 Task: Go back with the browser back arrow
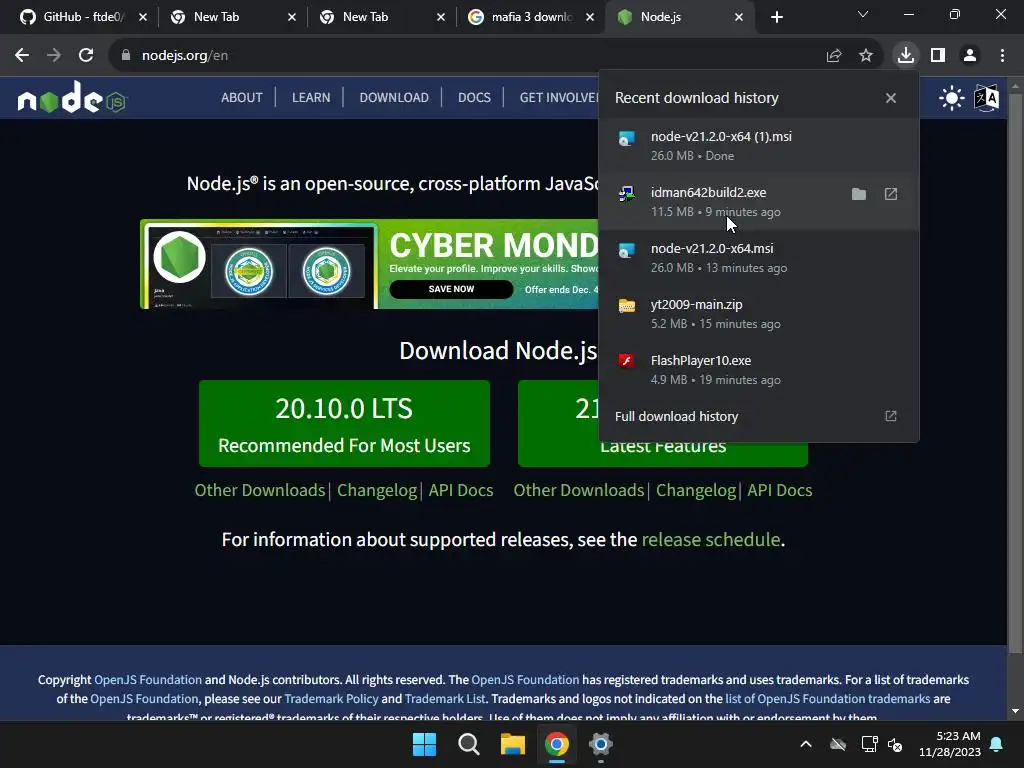click(22, 56)
